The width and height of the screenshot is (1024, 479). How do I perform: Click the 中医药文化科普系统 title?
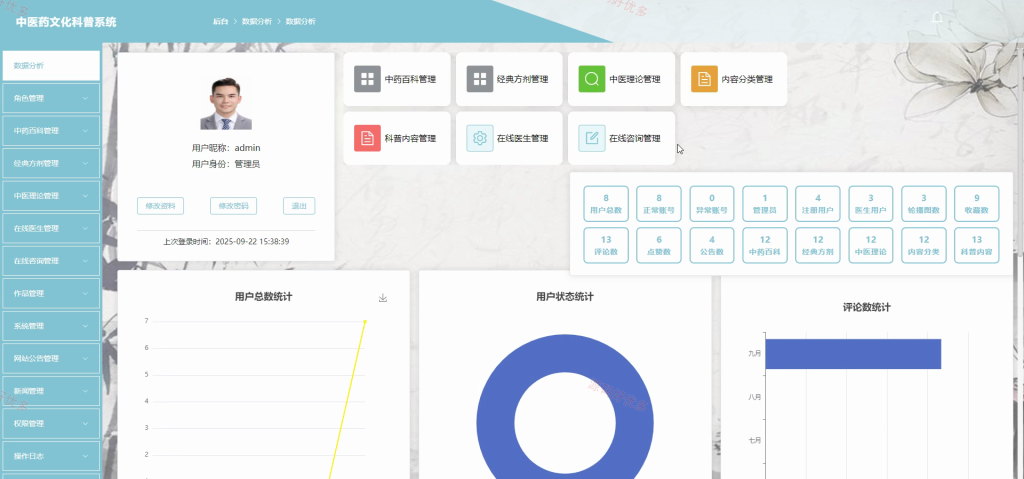tap(66, 22)
